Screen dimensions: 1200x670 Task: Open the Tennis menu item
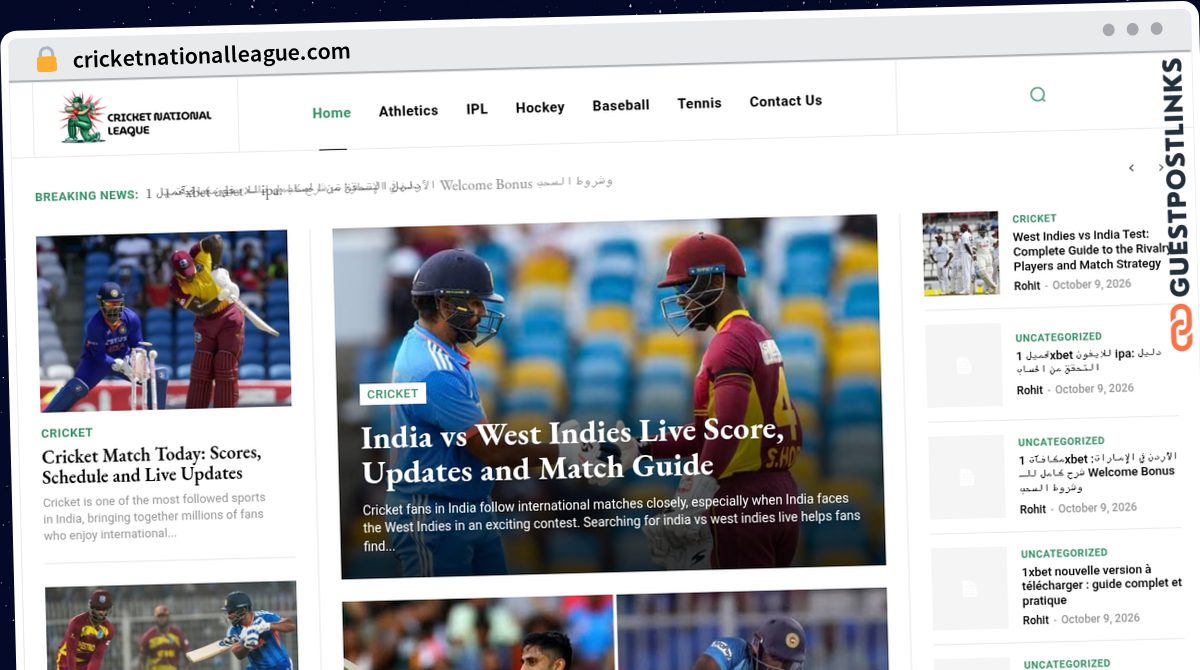[699, 103]
